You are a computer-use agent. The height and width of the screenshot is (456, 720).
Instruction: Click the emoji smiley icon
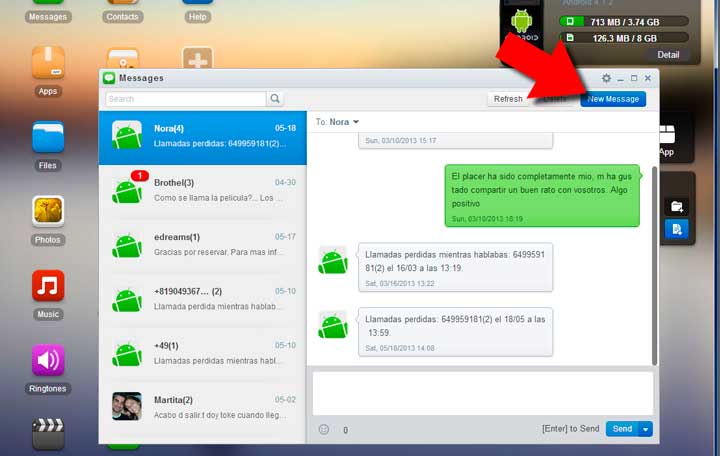324,429
